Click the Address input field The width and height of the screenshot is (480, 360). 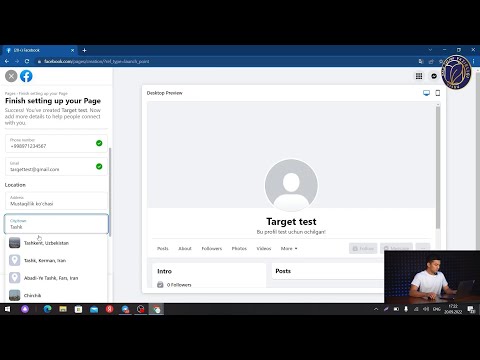56,201
